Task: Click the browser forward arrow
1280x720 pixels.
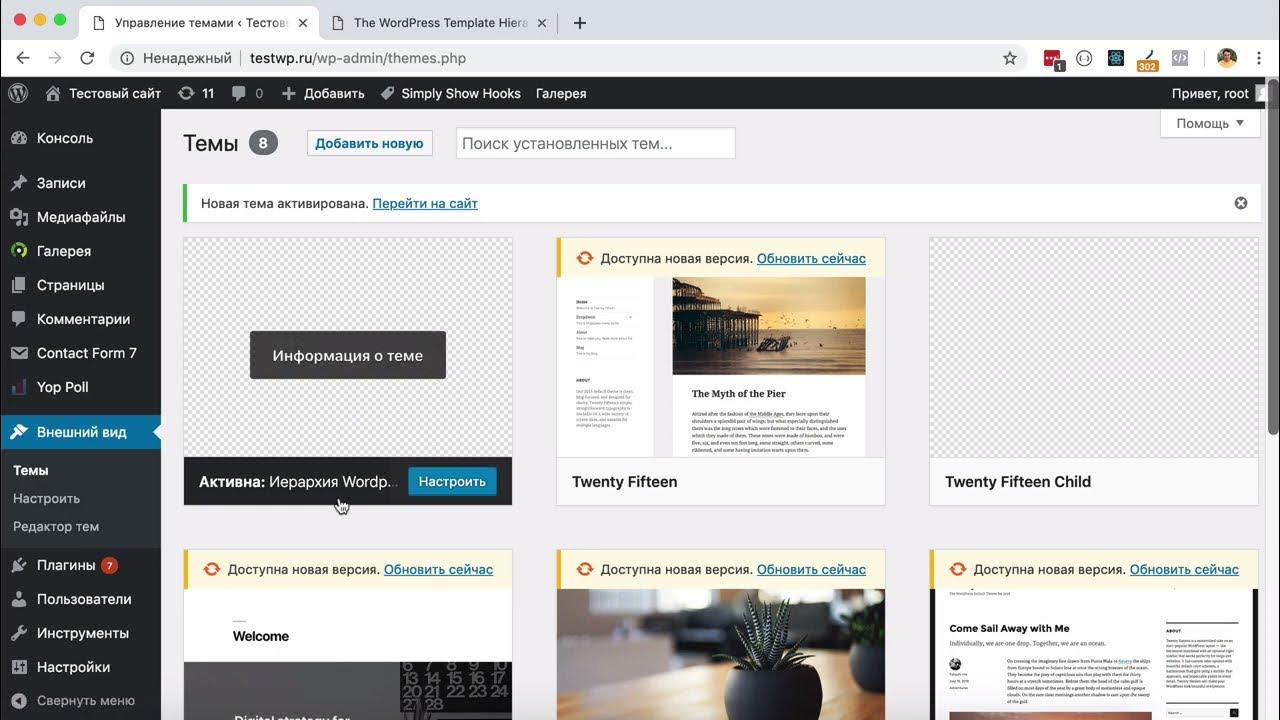Action: click(55, 58)
